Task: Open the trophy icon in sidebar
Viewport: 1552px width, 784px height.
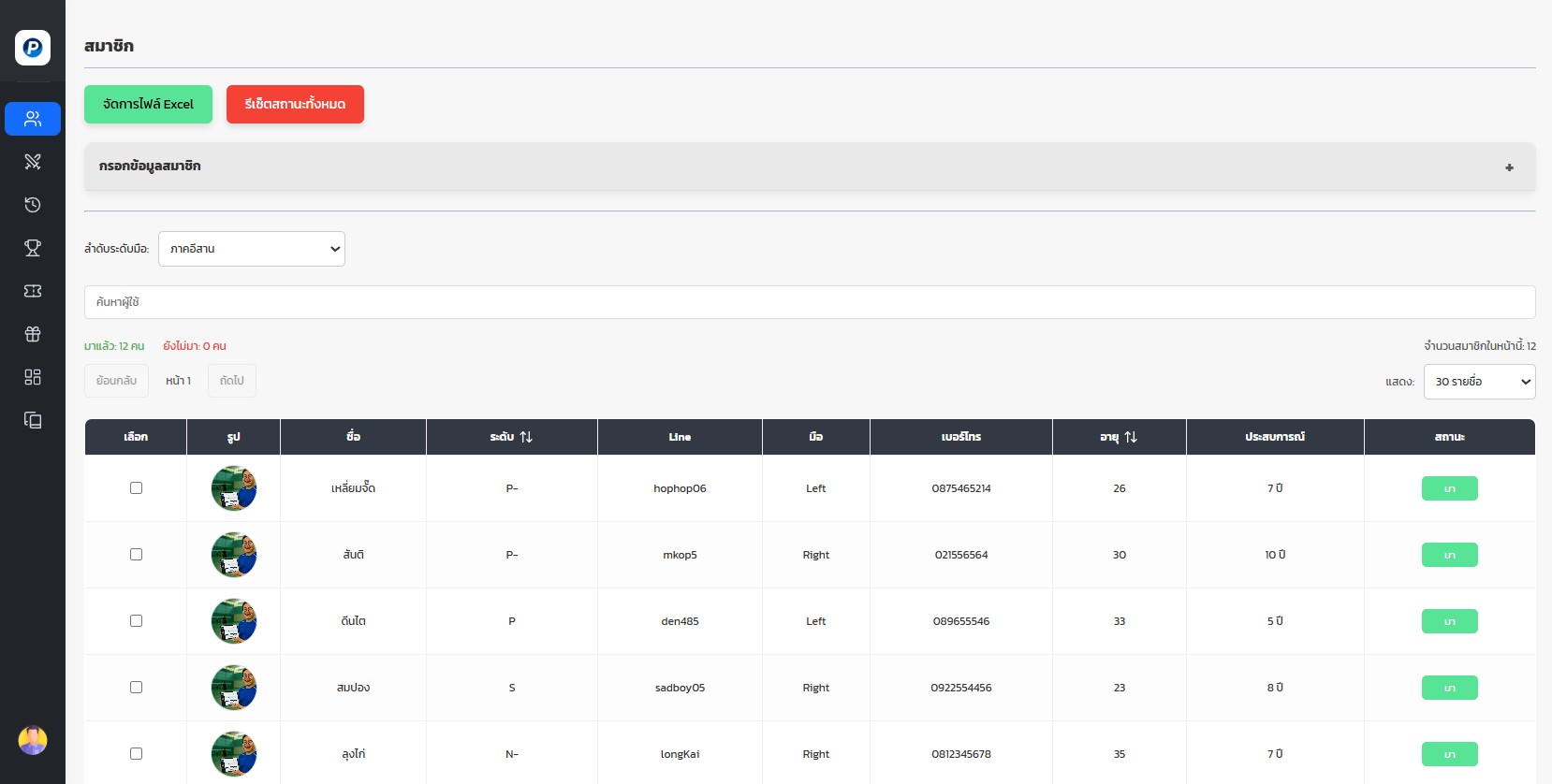Action: point(33,248)
